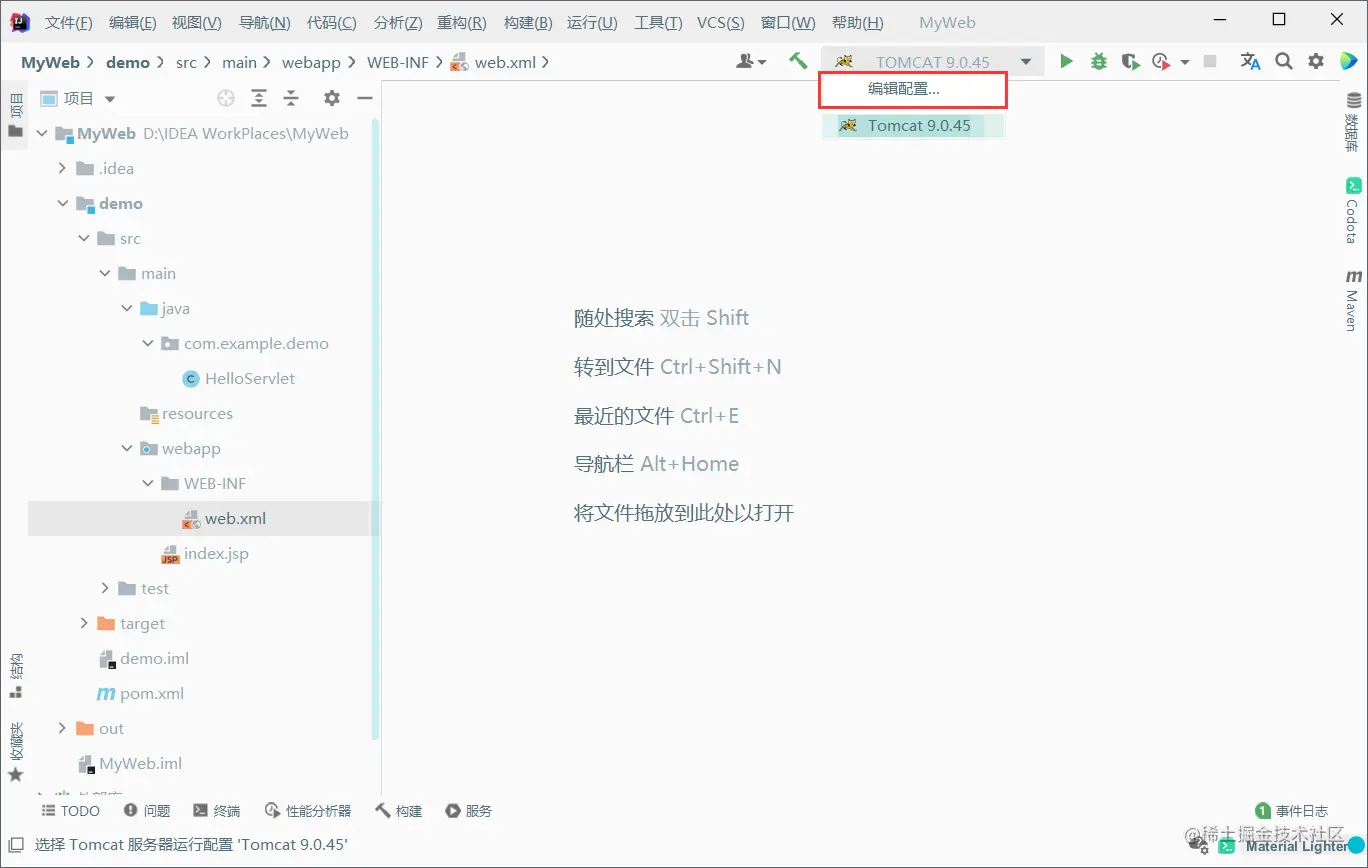Viewport: 1368px width, 868px height.
Task: Open the 窗口(W) menu
Action: [x=788, y=23]
